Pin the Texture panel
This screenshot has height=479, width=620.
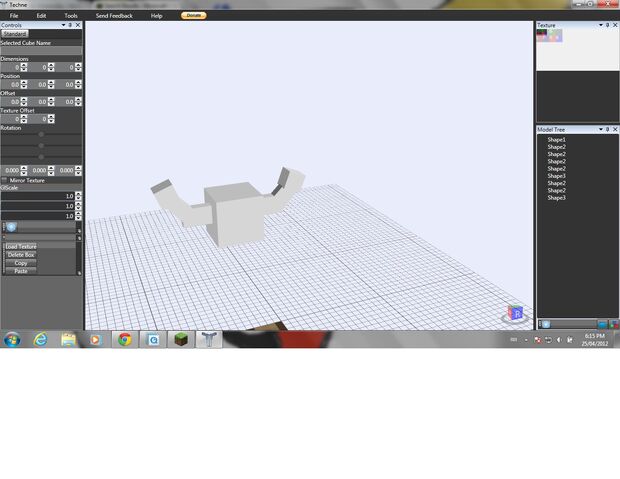(x=608, y=25)
